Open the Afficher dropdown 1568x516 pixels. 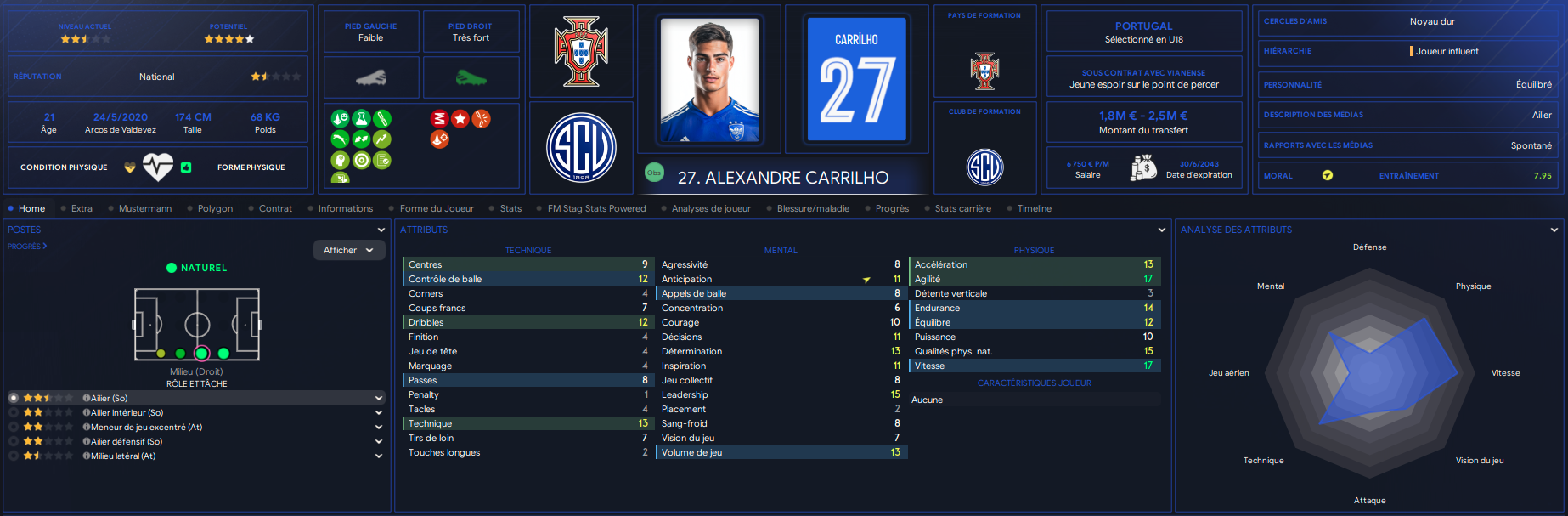pyautogui.click(x=349, y=250)
